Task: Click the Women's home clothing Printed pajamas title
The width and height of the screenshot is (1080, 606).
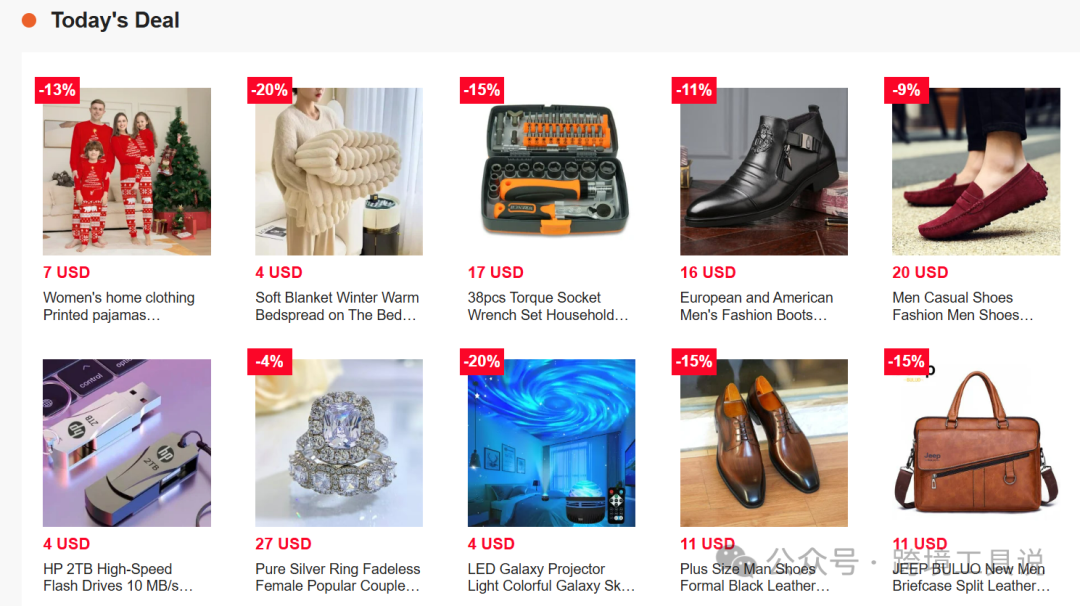Action: (119, 306)
